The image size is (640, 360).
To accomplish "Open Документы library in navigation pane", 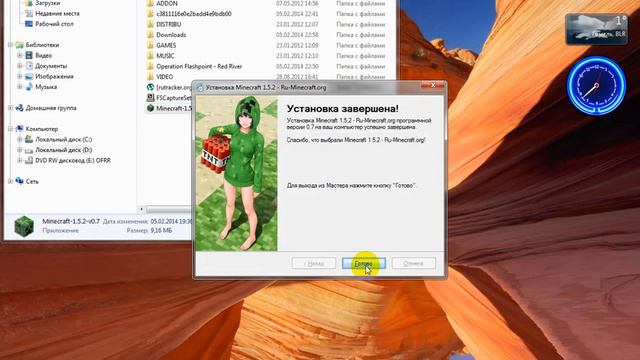I will tap(51, 66).
